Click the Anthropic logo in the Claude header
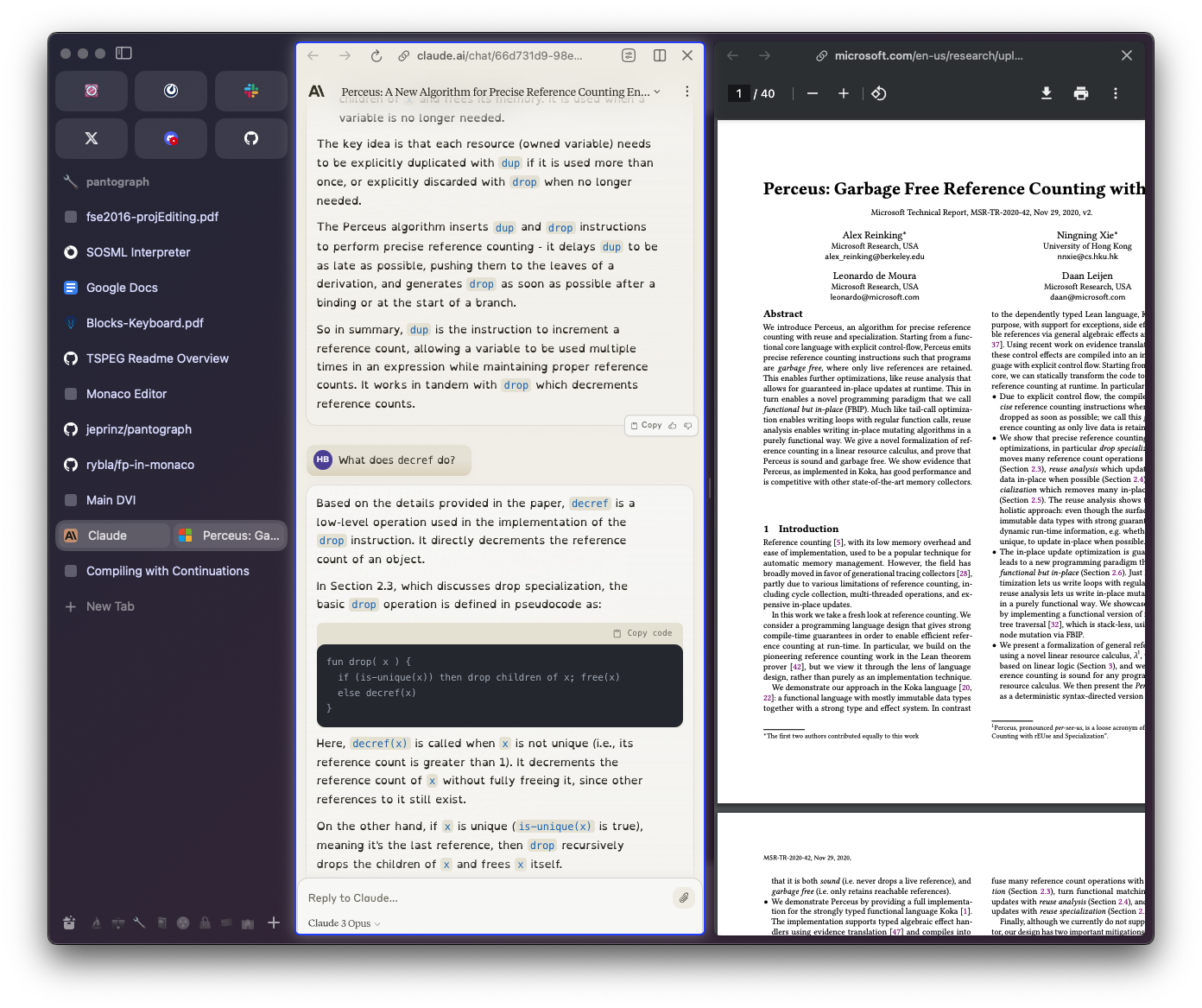 [x=317, y=91]
